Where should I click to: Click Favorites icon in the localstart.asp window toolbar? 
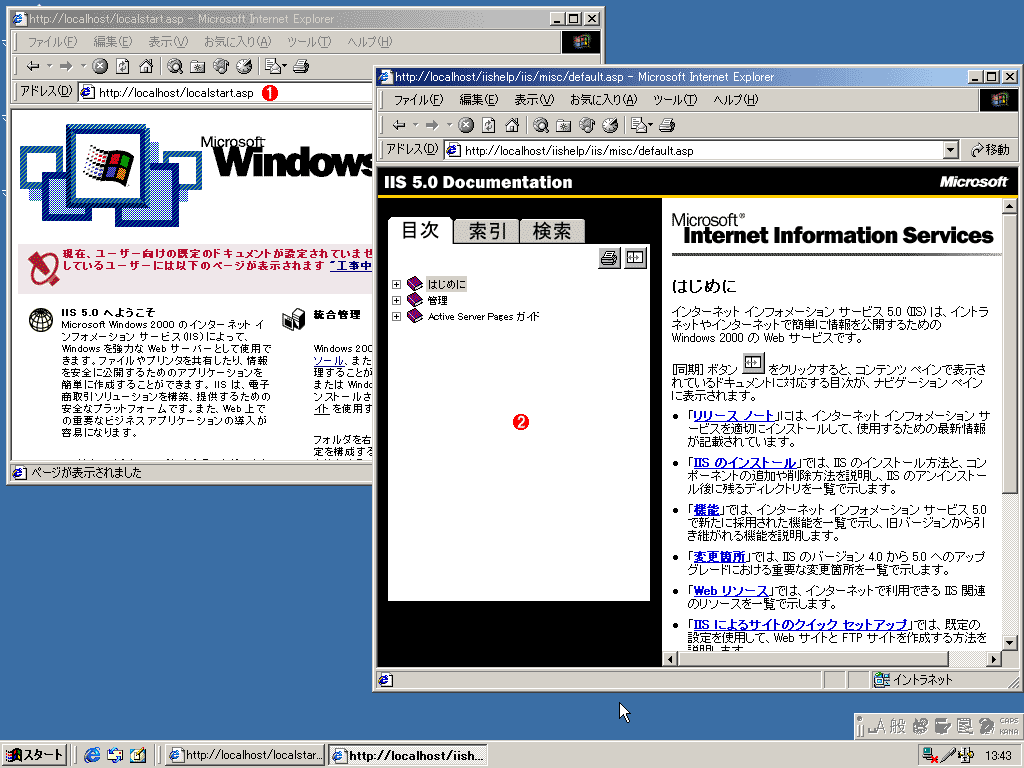(x=197, y=66)
